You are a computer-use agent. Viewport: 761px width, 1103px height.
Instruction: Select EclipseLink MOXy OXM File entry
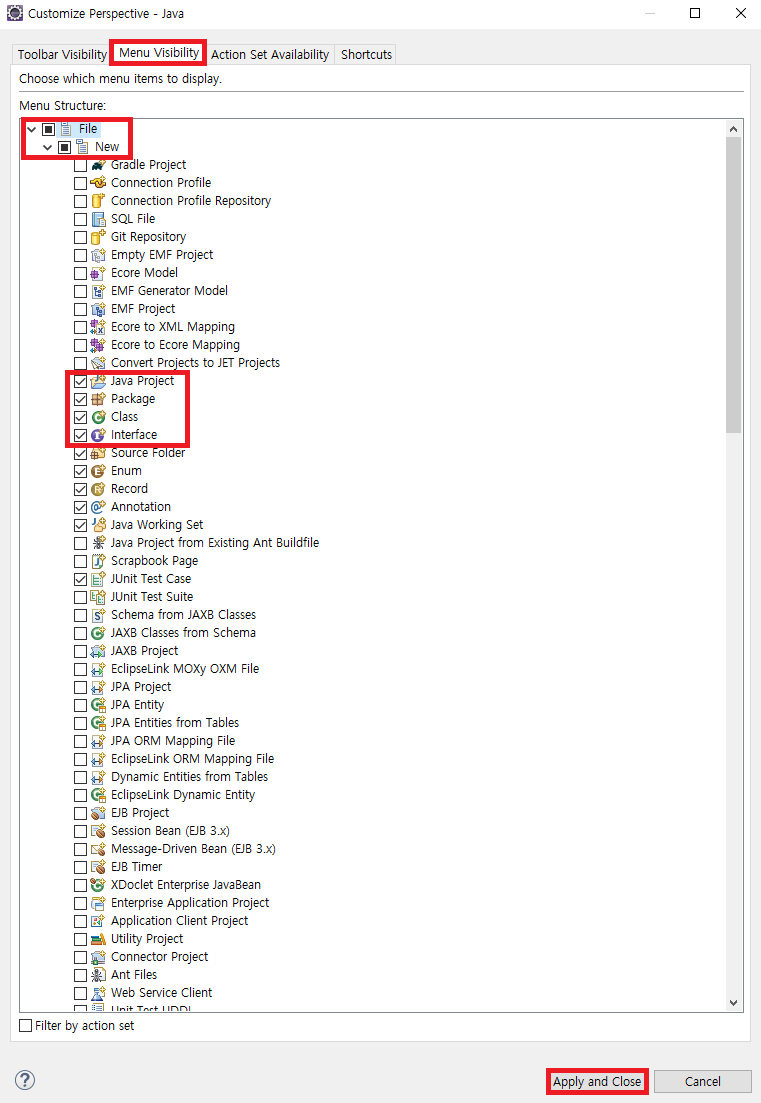[185, 669]
